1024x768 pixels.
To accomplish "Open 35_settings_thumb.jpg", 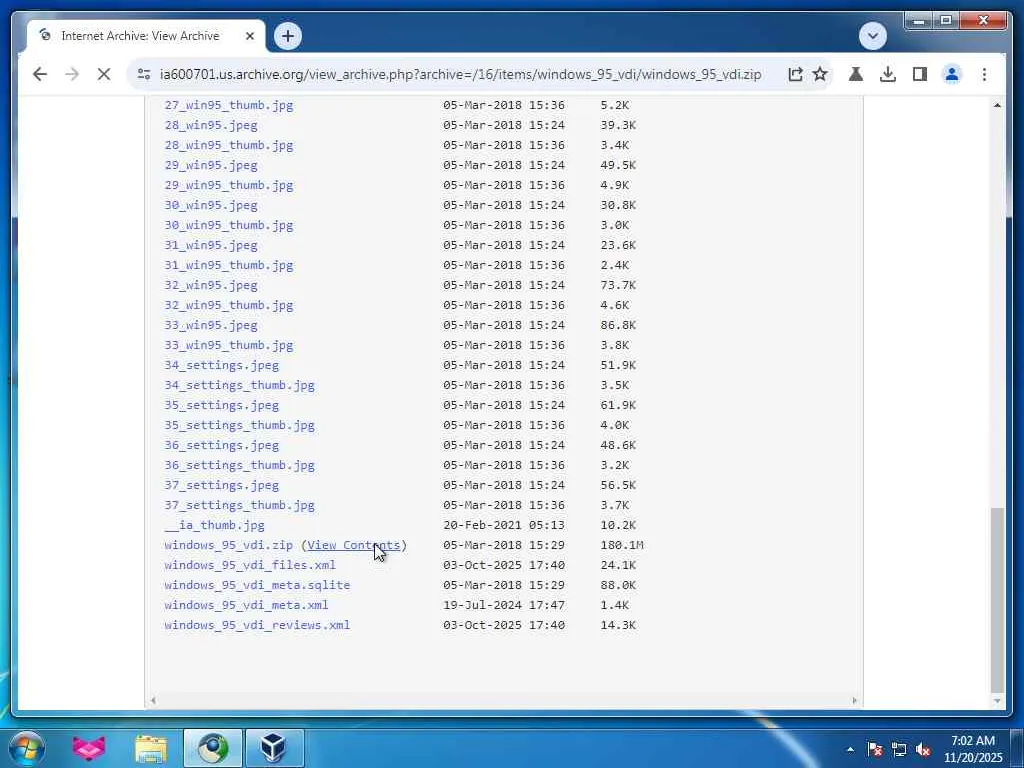I will (240, 425).
